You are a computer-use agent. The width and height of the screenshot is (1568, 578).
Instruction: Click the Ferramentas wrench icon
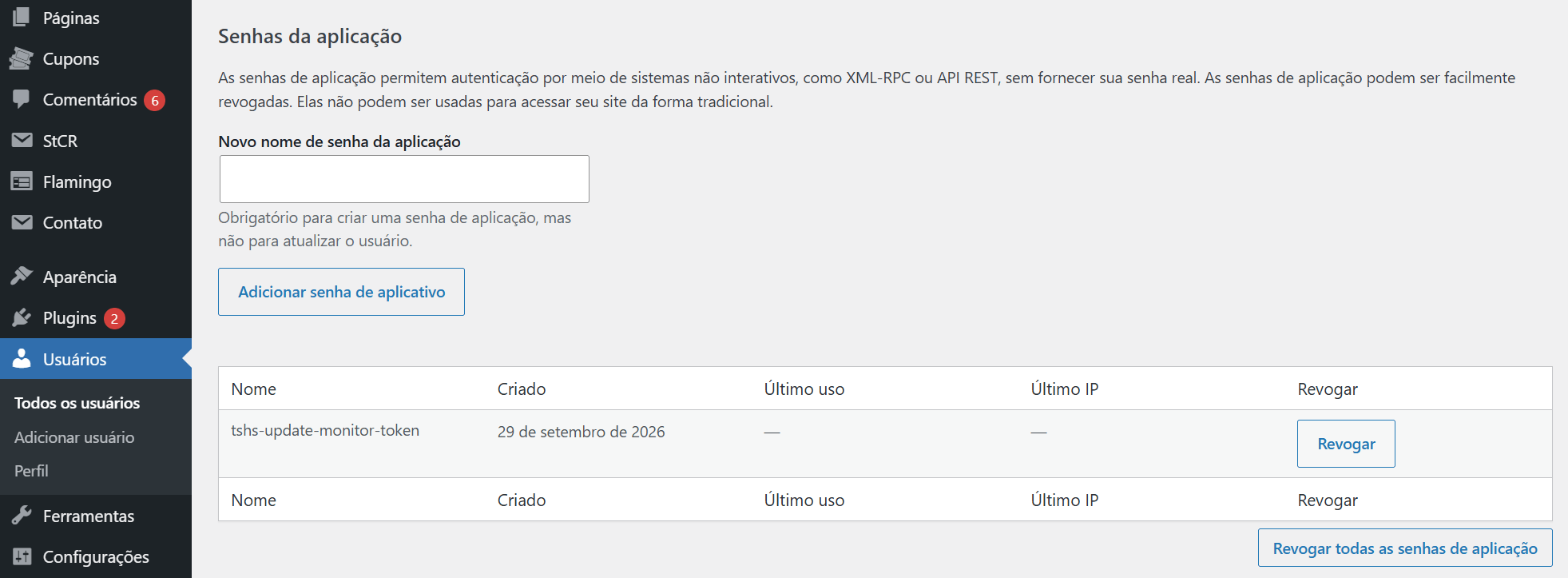(x=22, y=516)
